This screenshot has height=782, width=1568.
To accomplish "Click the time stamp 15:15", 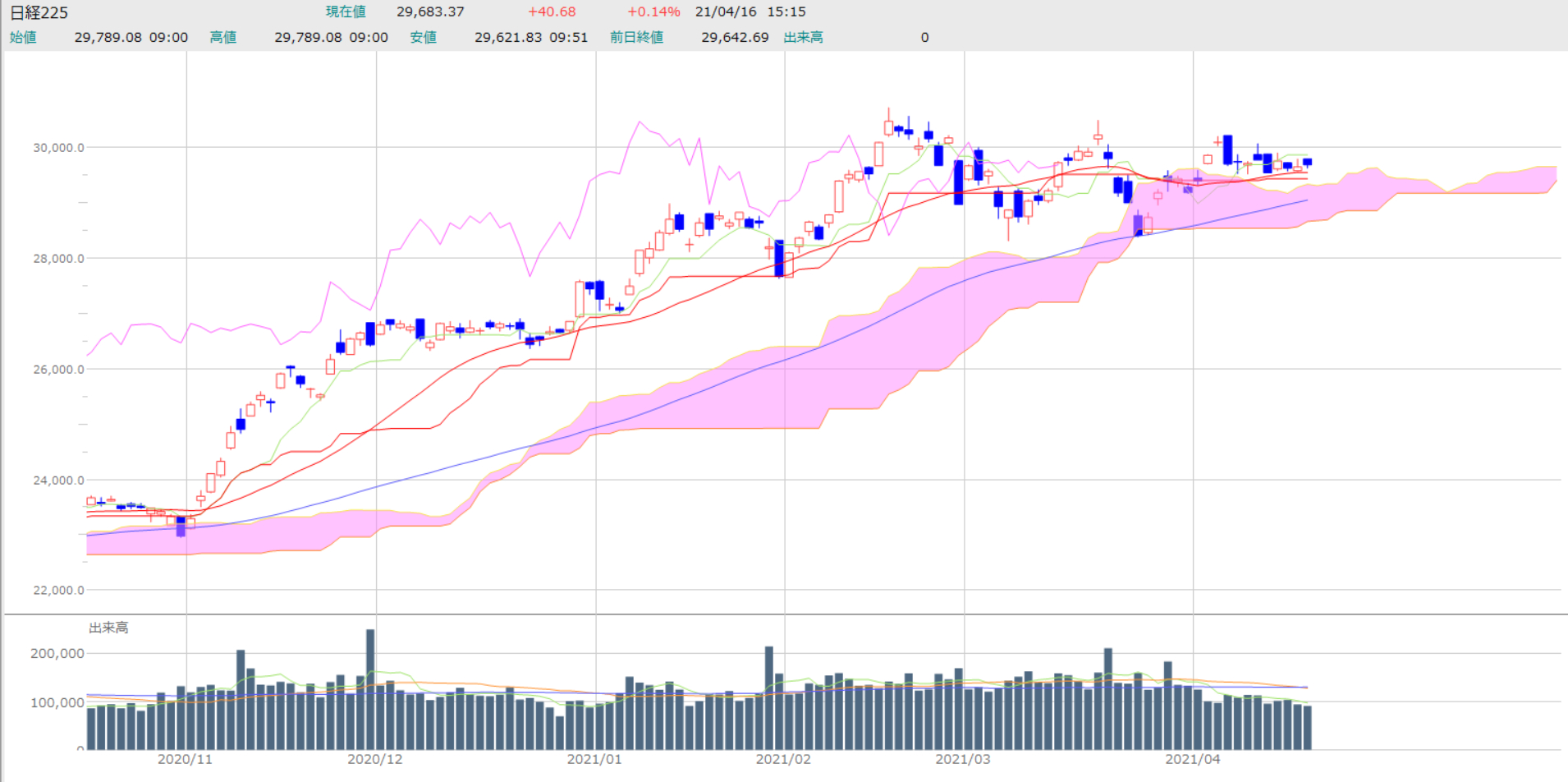I will (x=786, y=11).
